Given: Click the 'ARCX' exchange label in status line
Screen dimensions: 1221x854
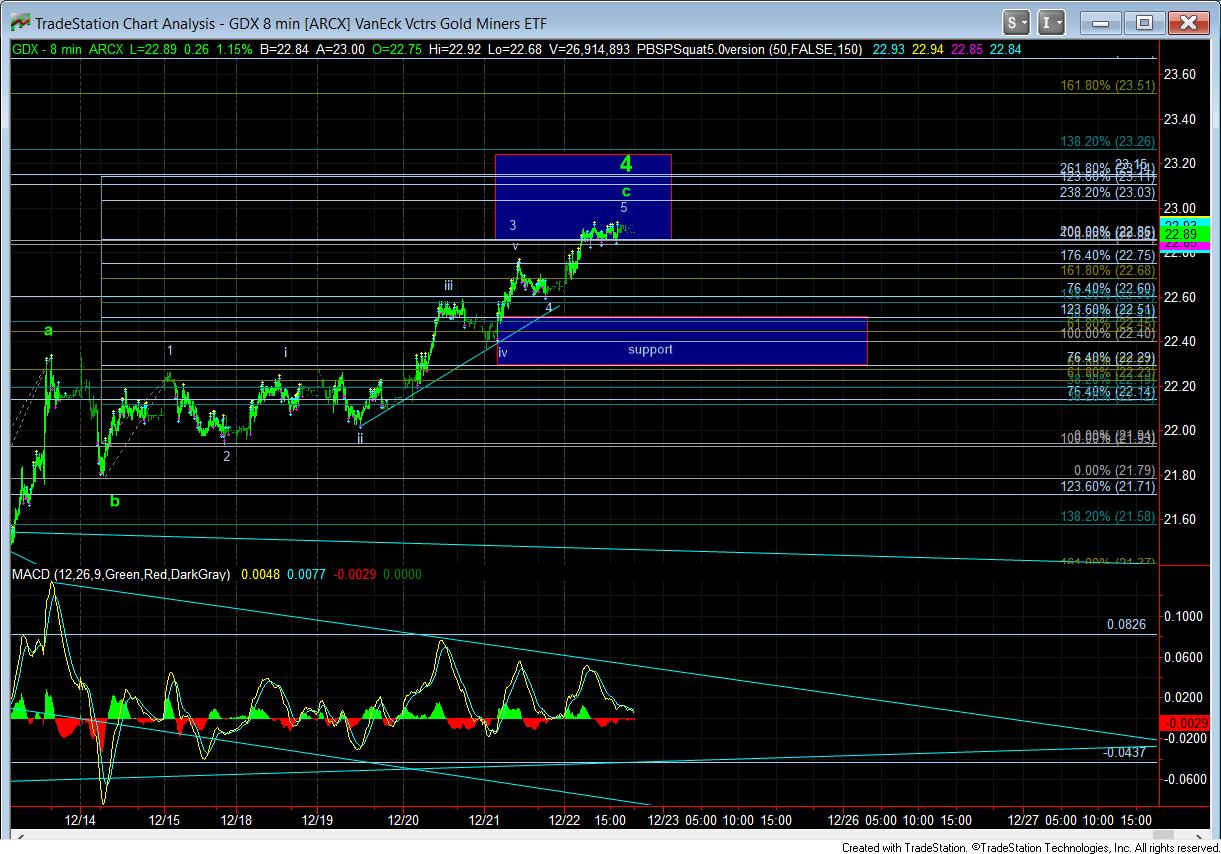Looking at the screenshot, I should [x=104, y=48].
